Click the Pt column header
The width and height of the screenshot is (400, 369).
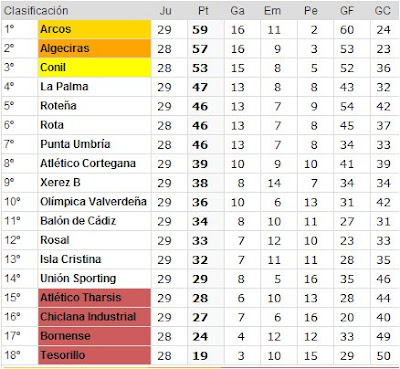[x=203, y=11]
